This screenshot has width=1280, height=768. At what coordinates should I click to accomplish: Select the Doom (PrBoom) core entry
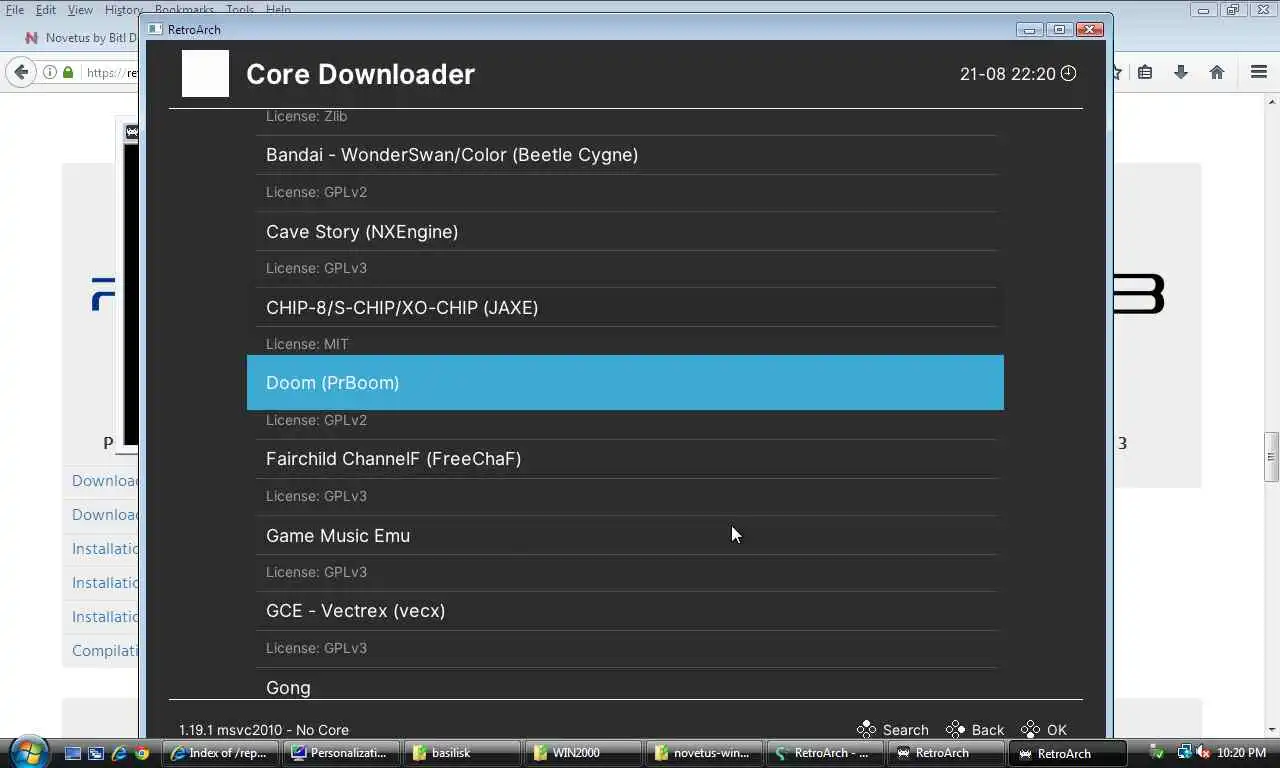625,382
